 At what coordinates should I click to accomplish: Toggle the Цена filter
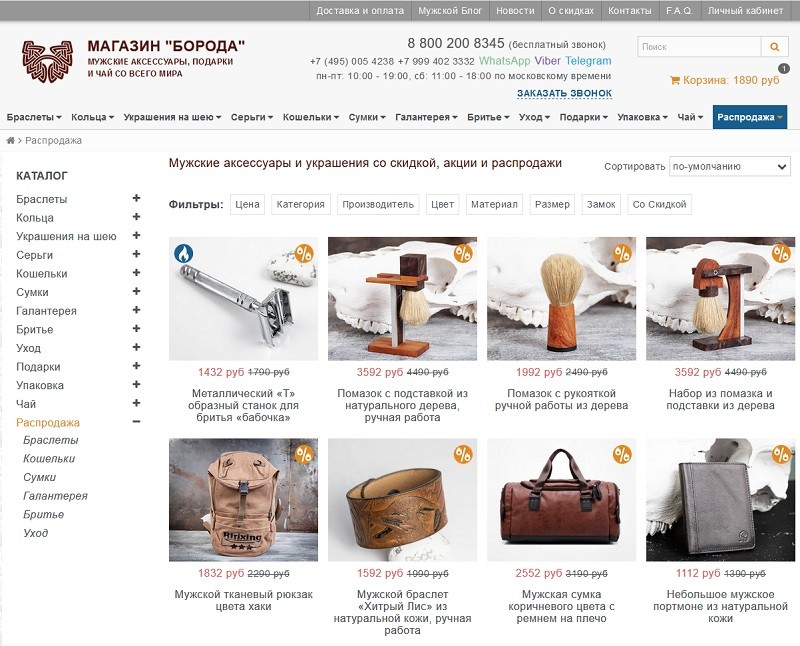click(247, 205)
